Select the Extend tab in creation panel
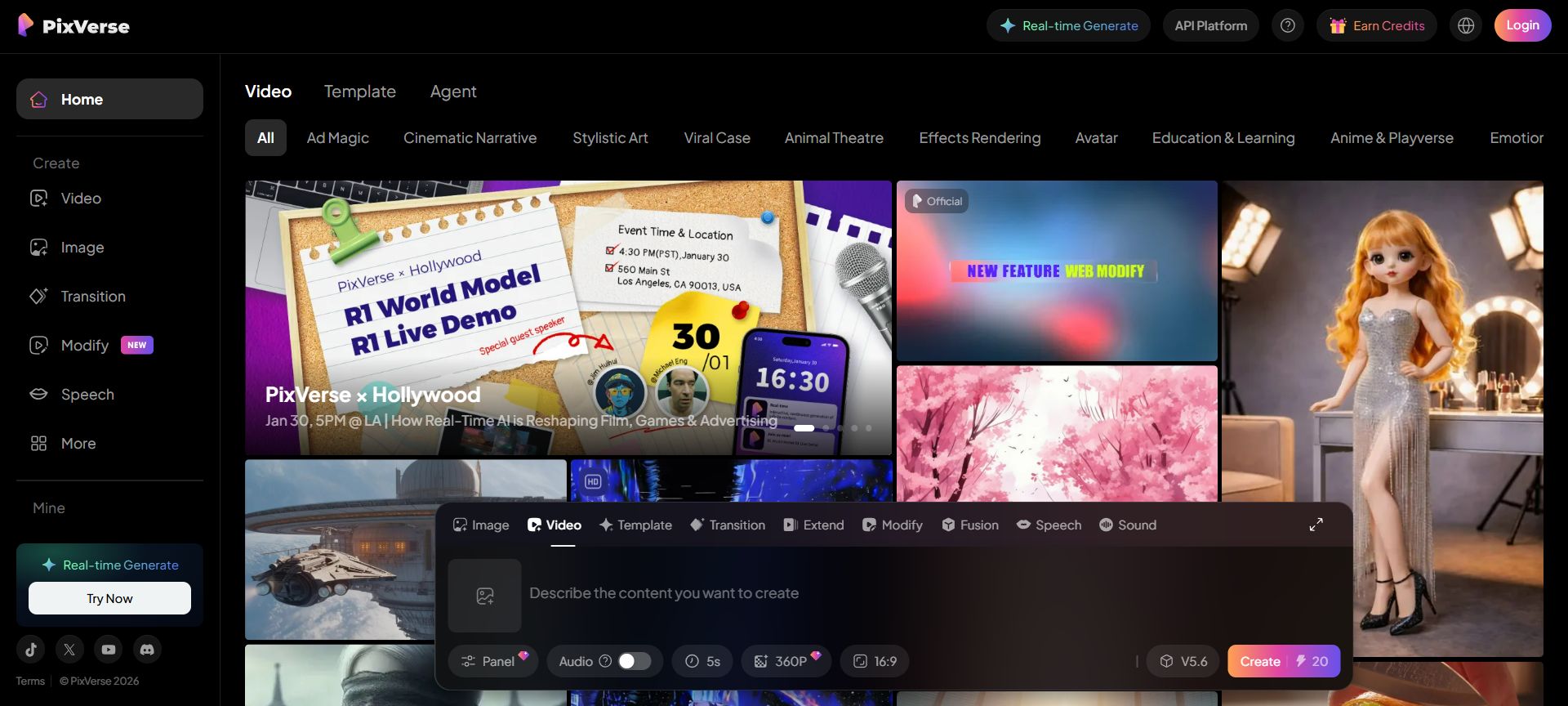1568x706 pixels. 813,525
